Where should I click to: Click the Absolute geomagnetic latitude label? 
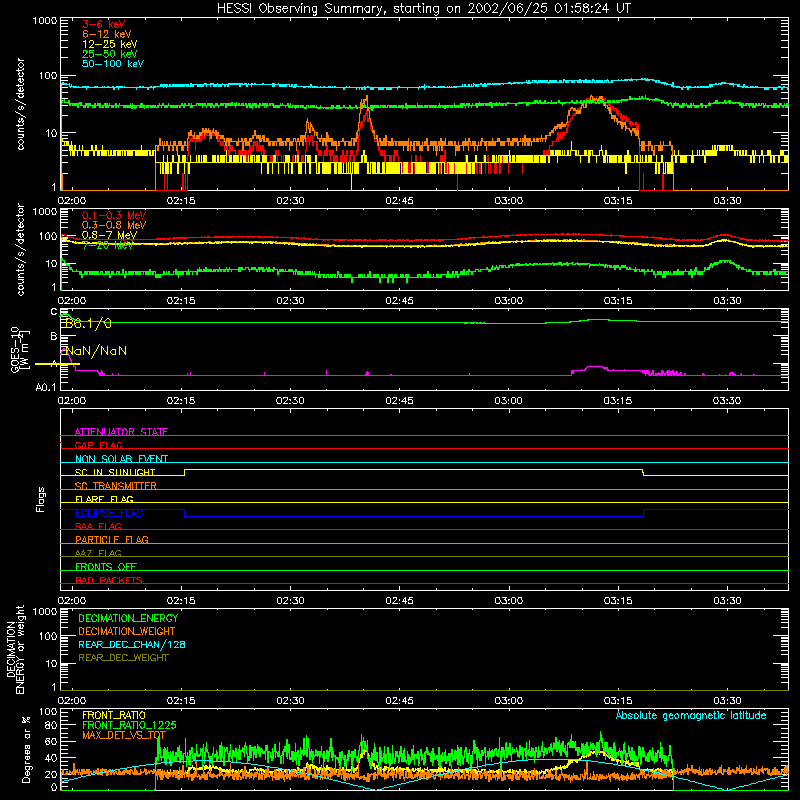click(691, 716)
